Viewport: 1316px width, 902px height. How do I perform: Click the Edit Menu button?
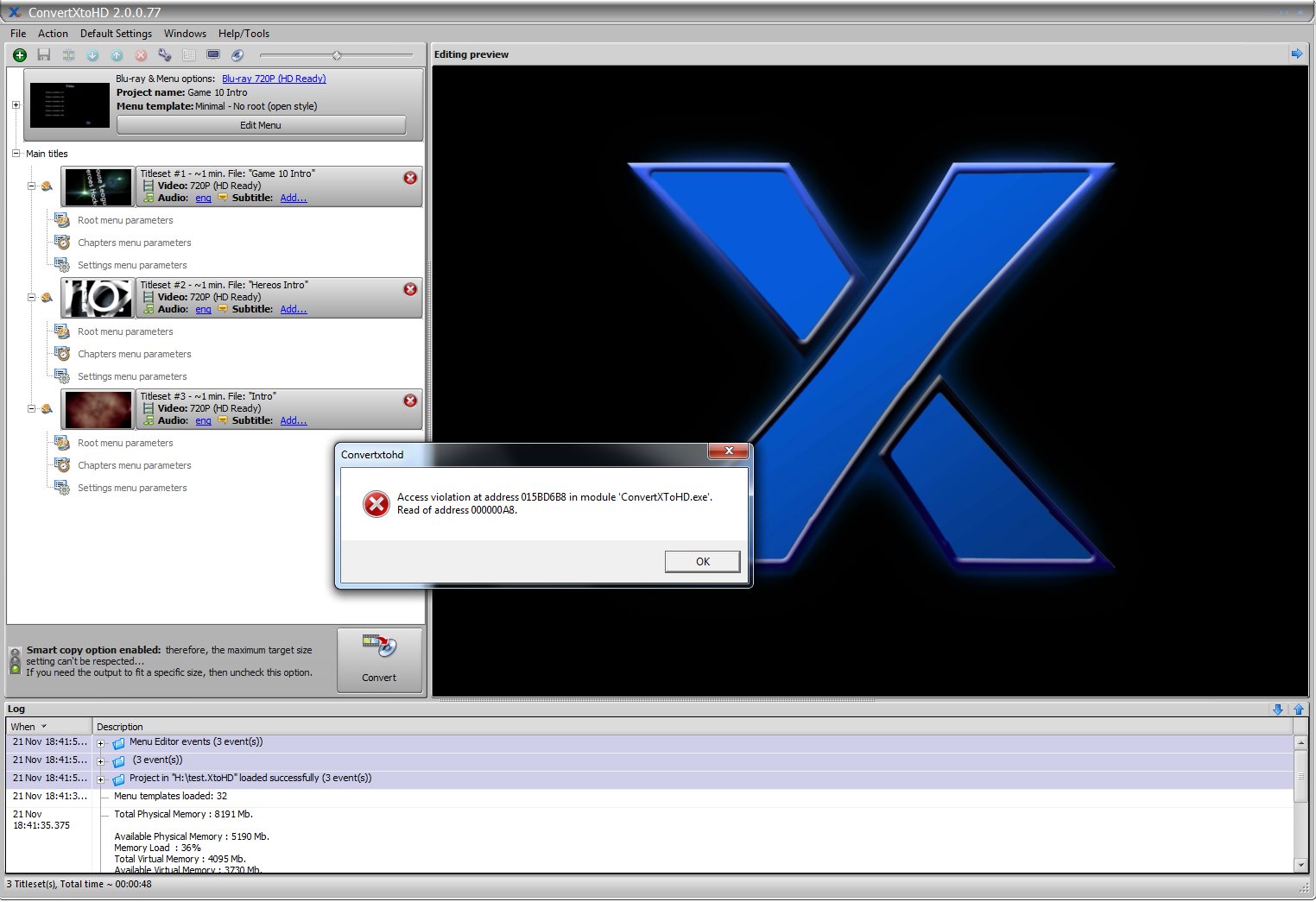(261, 125)
